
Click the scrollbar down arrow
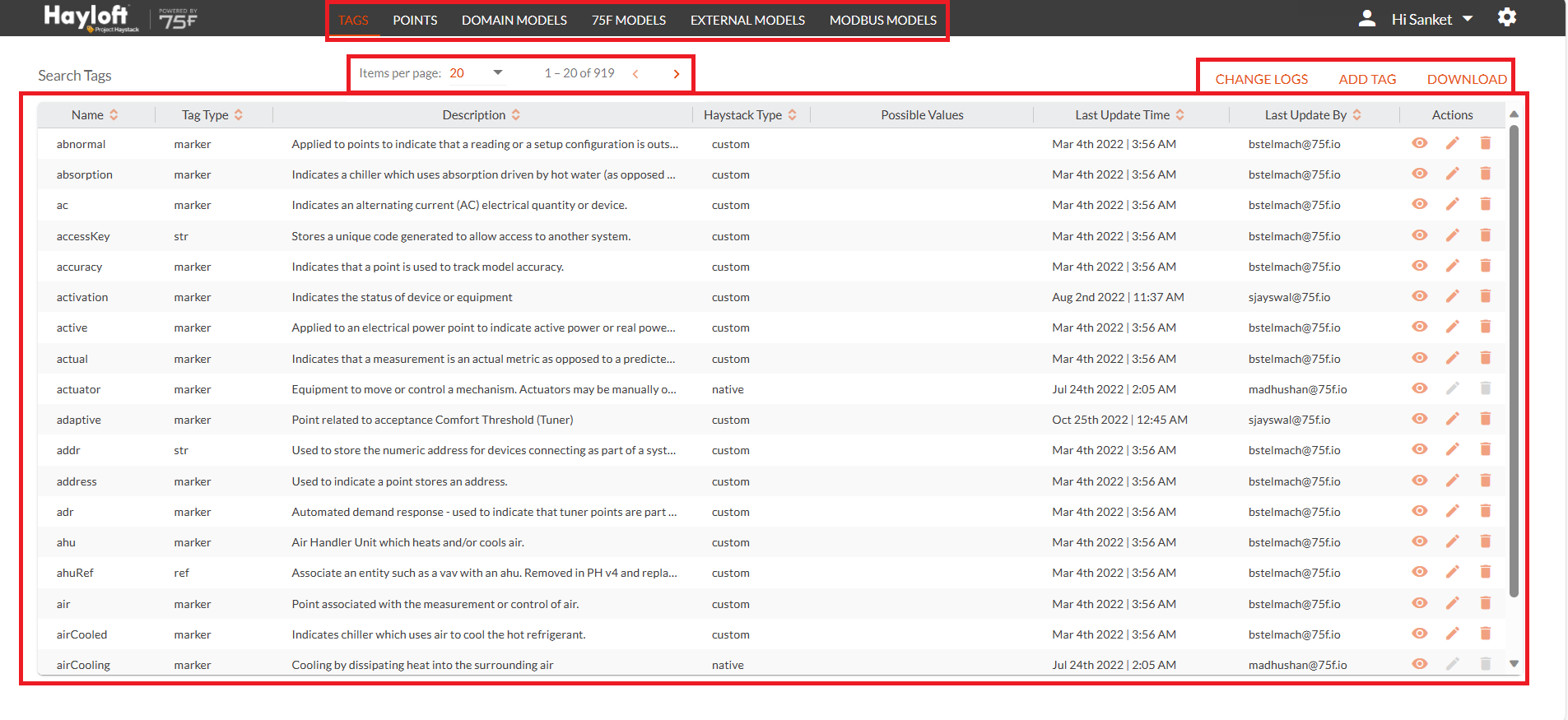(x=1514, y=663)
